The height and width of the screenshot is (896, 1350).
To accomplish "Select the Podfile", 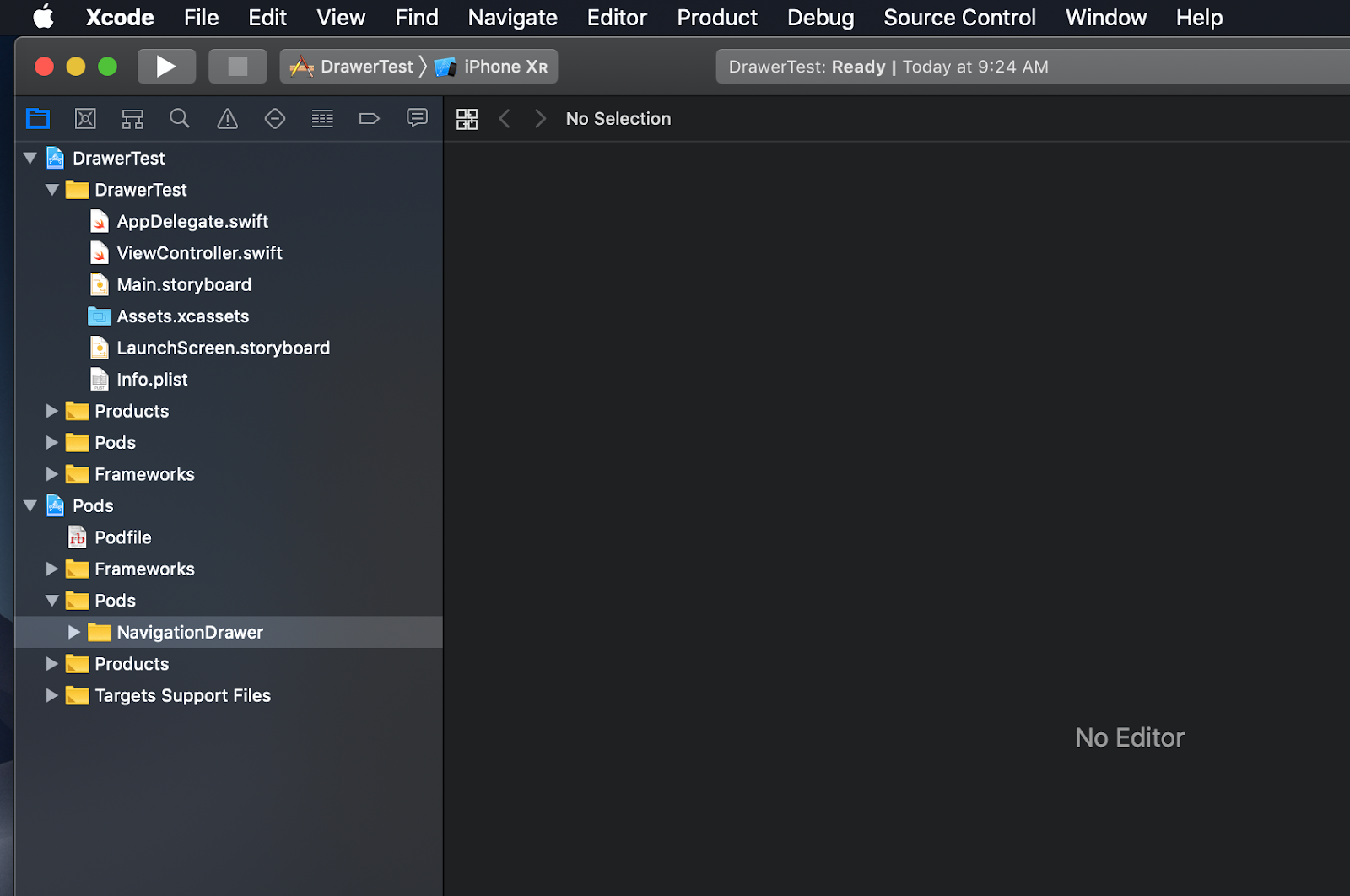I will [229, 537].
